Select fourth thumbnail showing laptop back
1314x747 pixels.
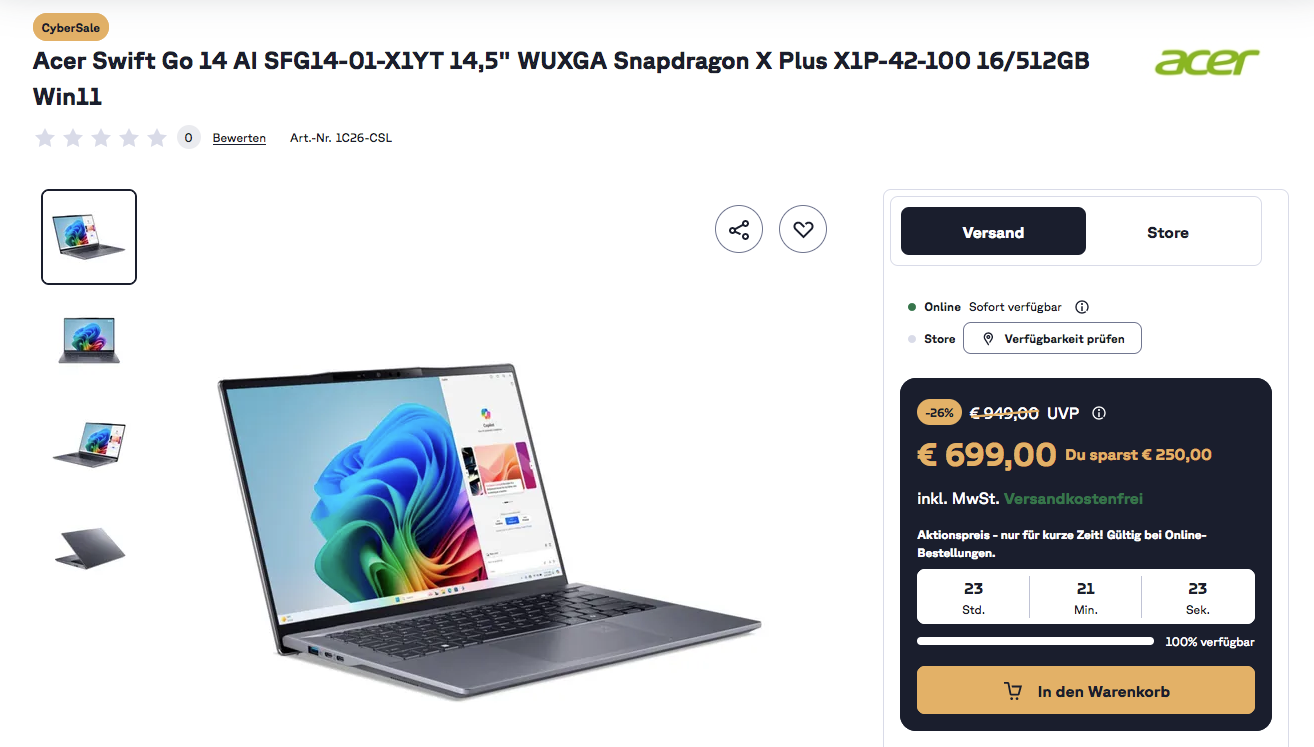(89, 547)
